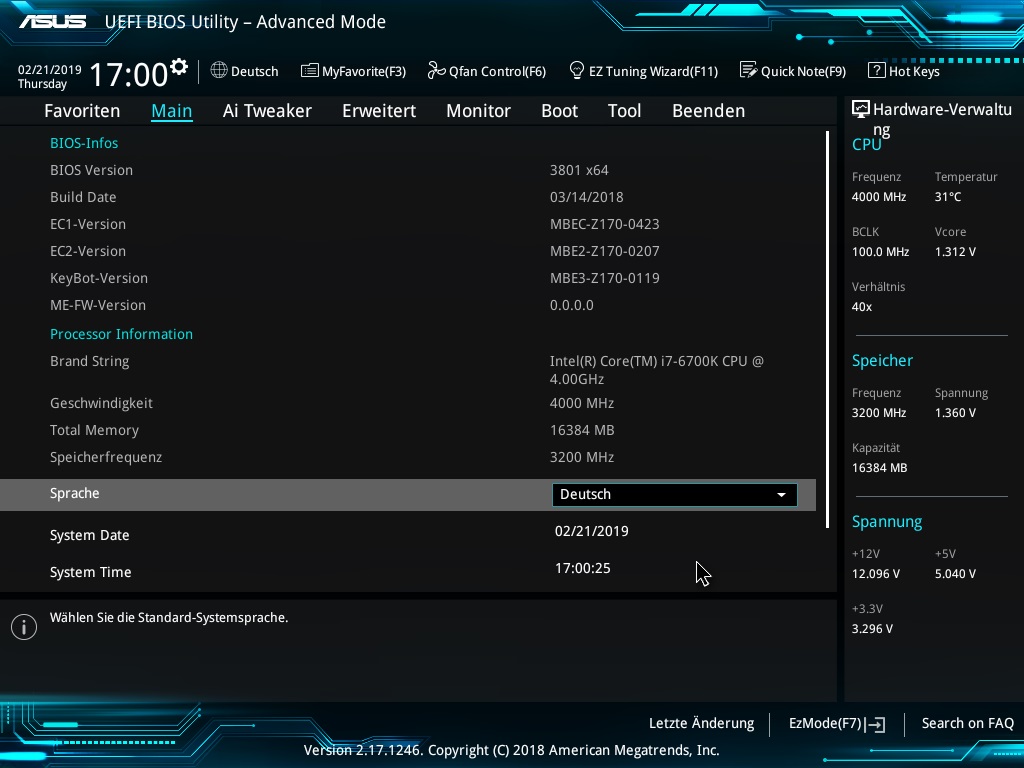Open the Ai Tweaker tab
This screenshot has height=768, width=1024.
[267, 111]
